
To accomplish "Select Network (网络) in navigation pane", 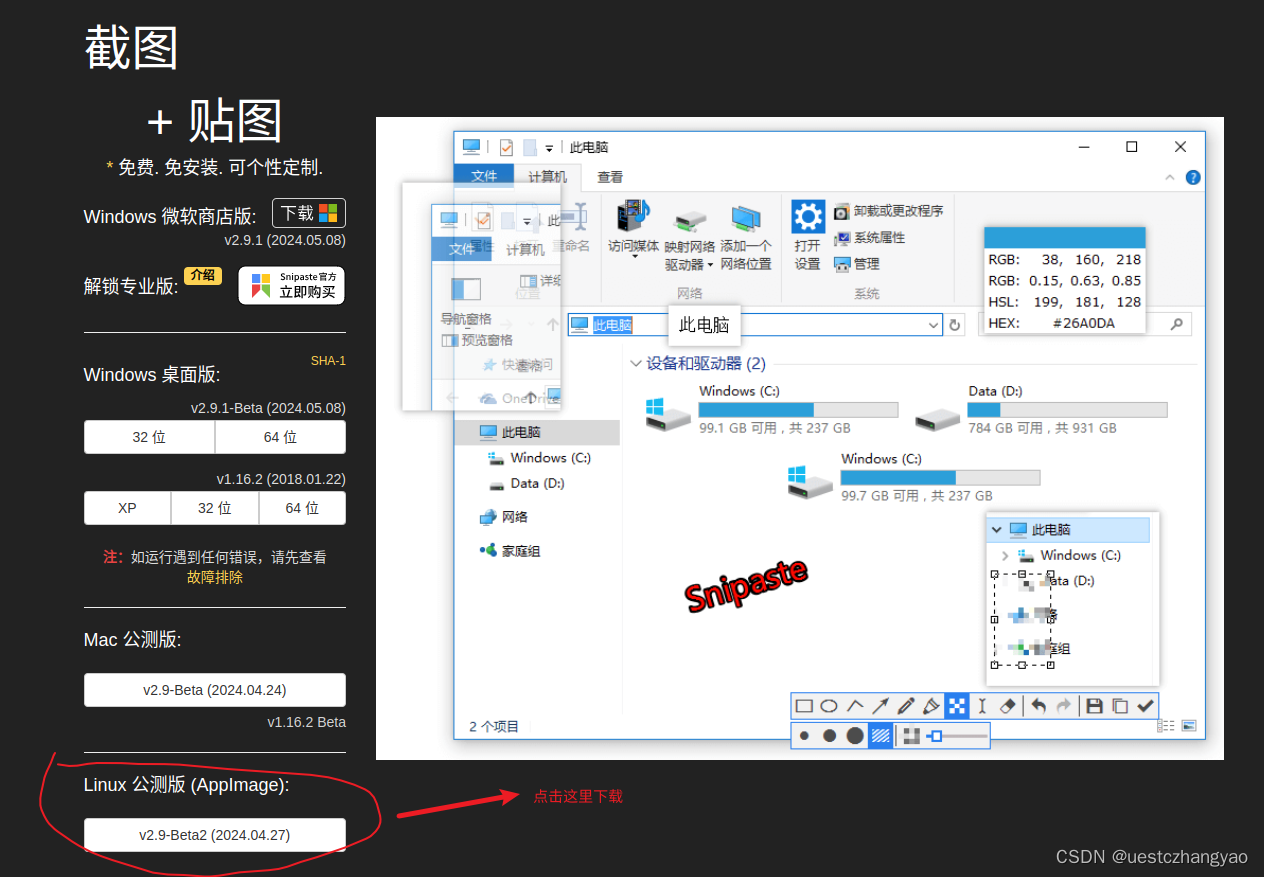I will click(x=503, y=517).
